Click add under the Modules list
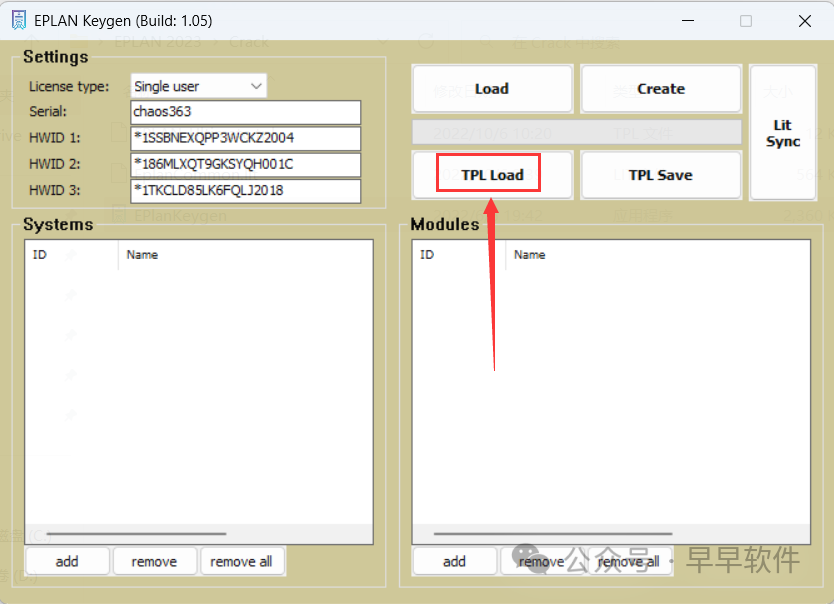834x604 pixels. [x=454, y=561]
